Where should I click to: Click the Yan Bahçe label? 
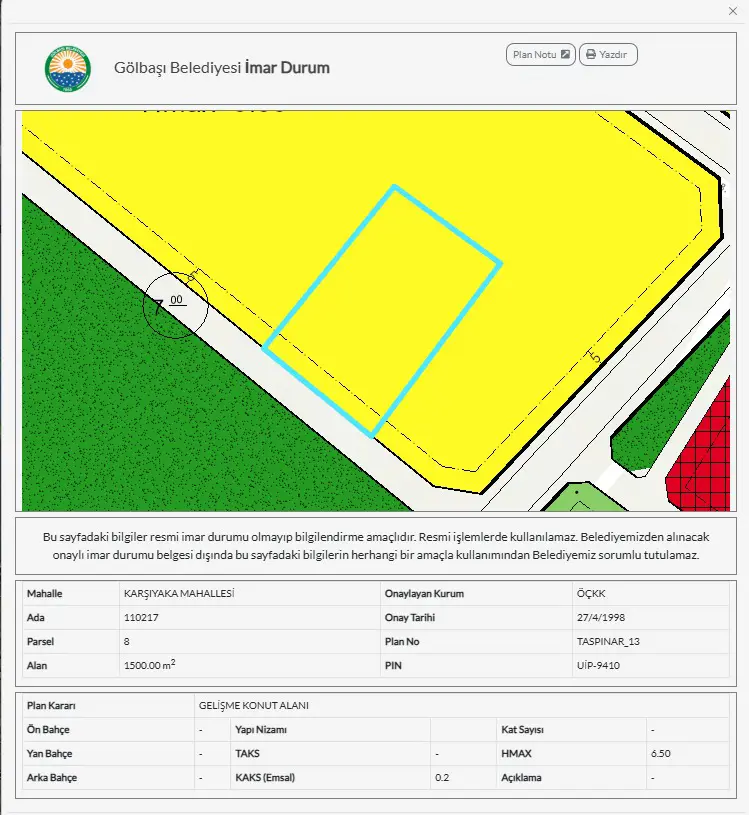49,754
